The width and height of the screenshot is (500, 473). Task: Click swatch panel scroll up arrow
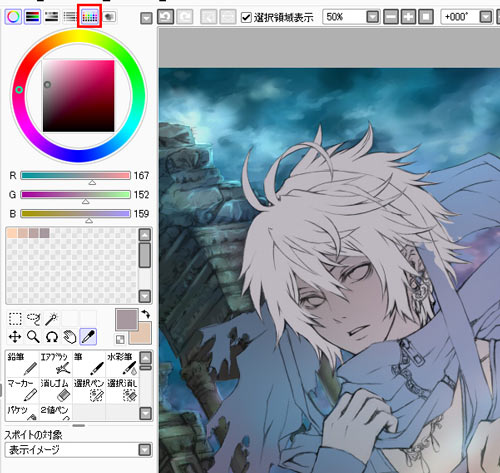pyautogui.click(x=145, y=235)
